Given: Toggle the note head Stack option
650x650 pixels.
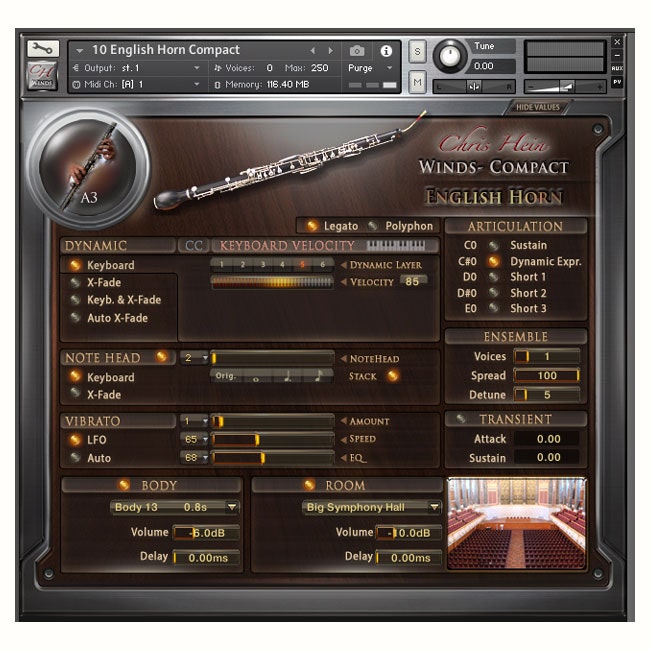Looking at the screenshot, I should [393, 376].
